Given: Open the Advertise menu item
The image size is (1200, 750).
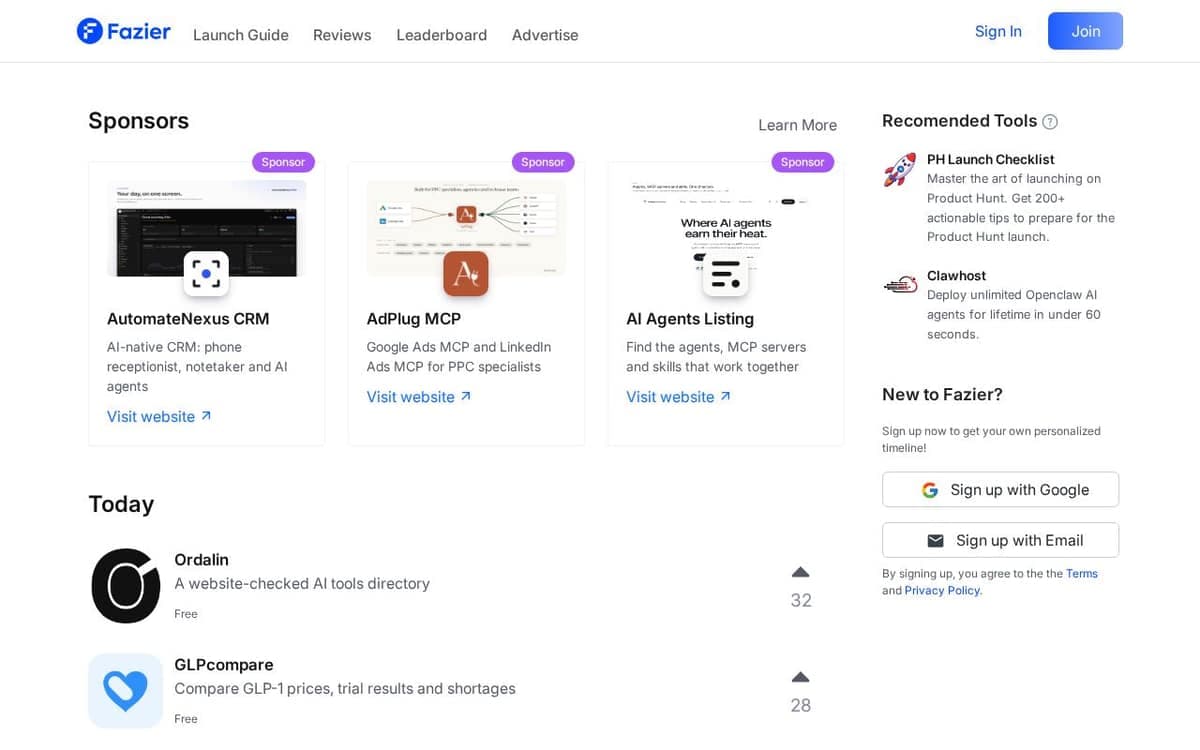Looking at the screenshot, I should click(545, 35).
